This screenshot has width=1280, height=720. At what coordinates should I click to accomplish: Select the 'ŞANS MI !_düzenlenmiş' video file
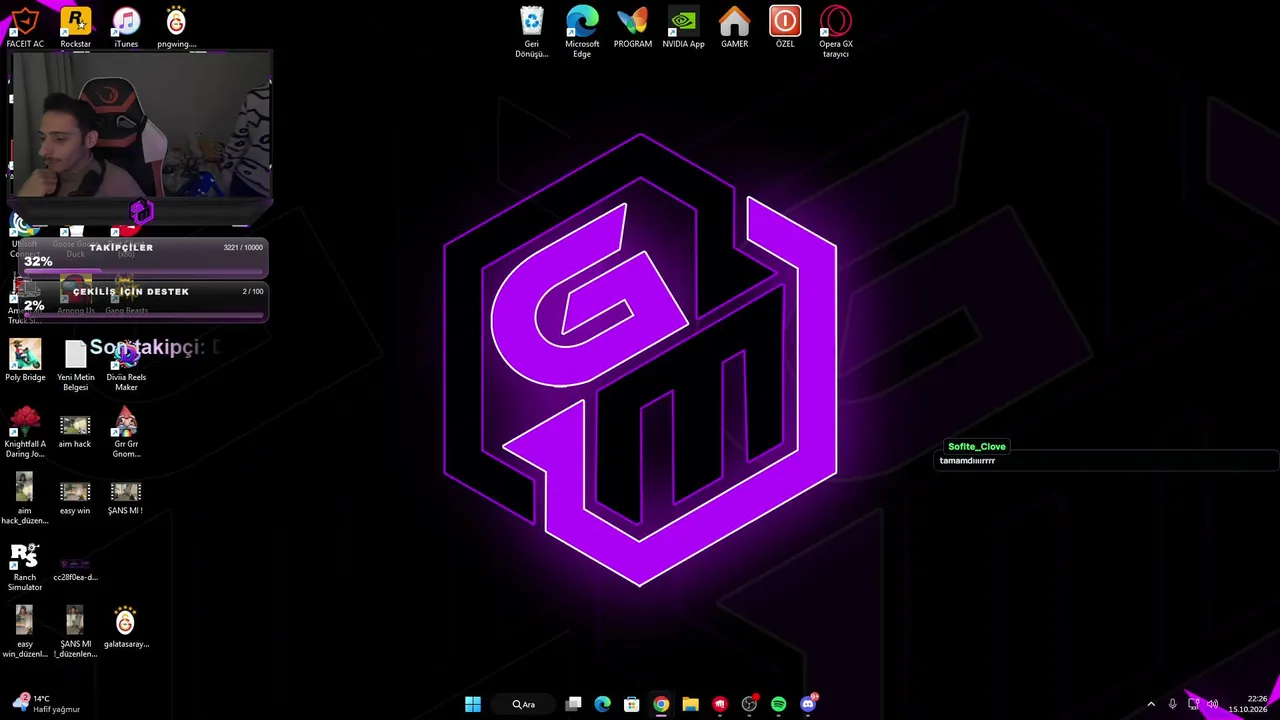pos(75,633)
